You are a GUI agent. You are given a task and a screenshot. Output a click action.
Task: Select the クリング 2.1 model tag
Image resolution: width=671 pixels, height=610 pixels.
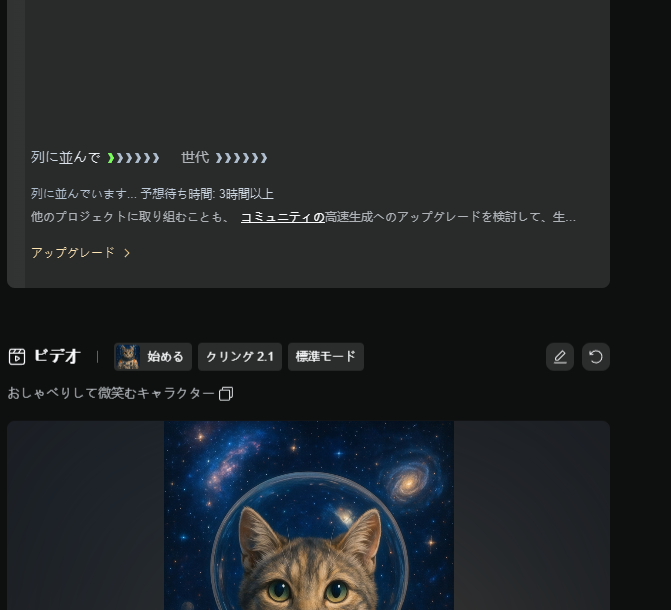coord(240,357)
